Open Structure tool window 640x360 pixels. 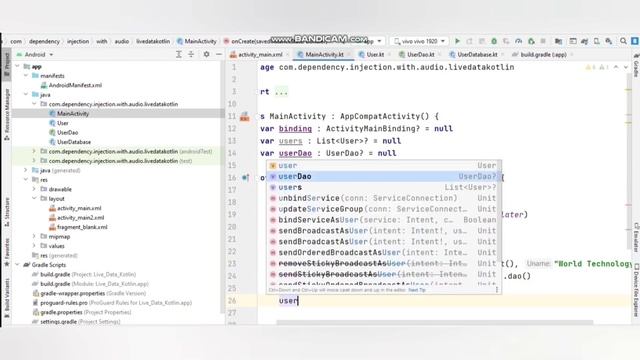click(7, 212)
